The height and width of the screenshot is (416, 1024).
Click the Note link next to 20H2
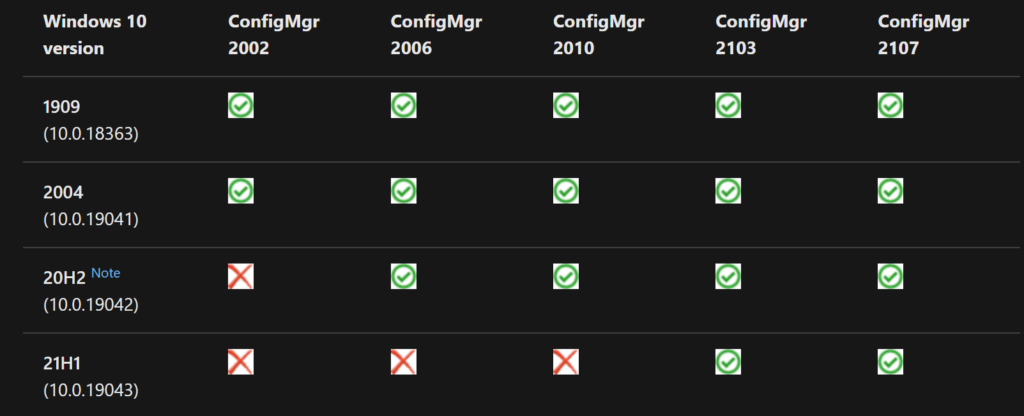tap(106, 273)
